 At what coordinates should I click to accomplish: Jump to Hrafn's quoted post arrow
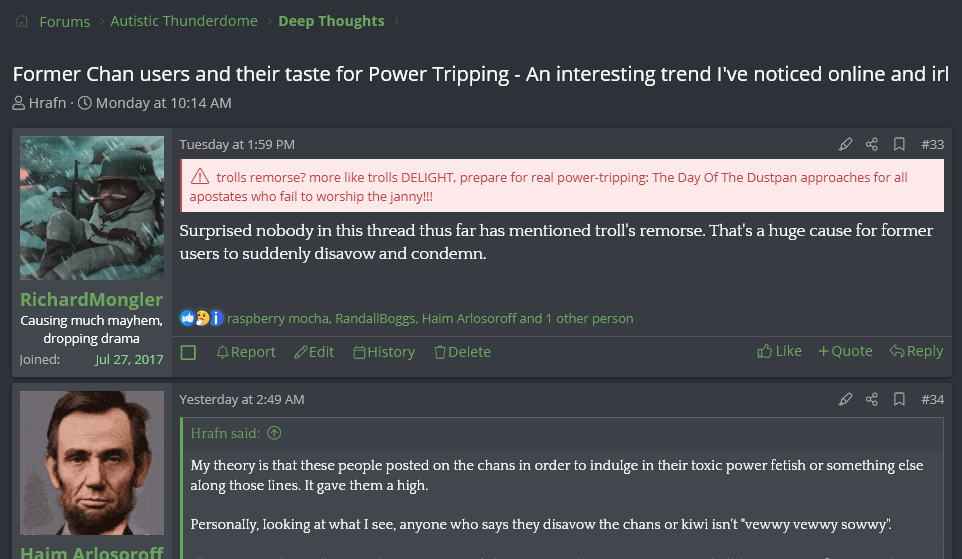274,433
